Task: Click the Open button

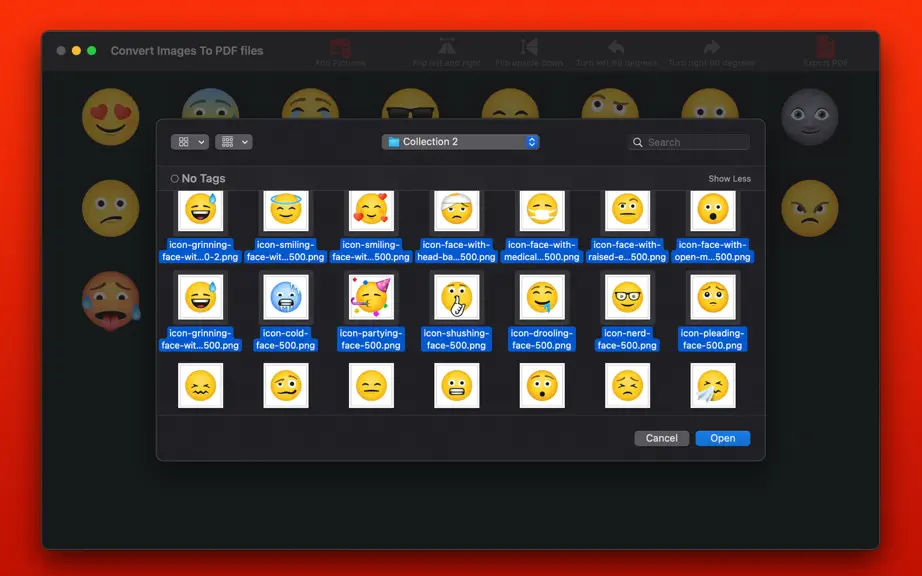Action: [x=723, y=438]
